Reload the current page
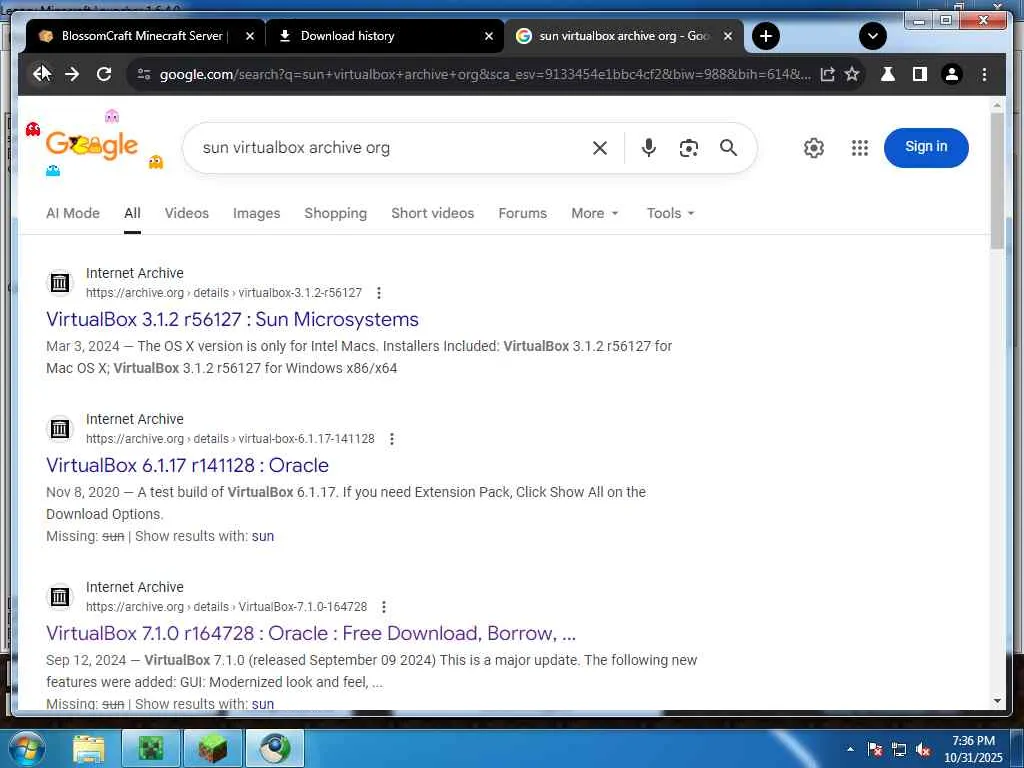Viewport: 1024px width, 768px height. 104,74
